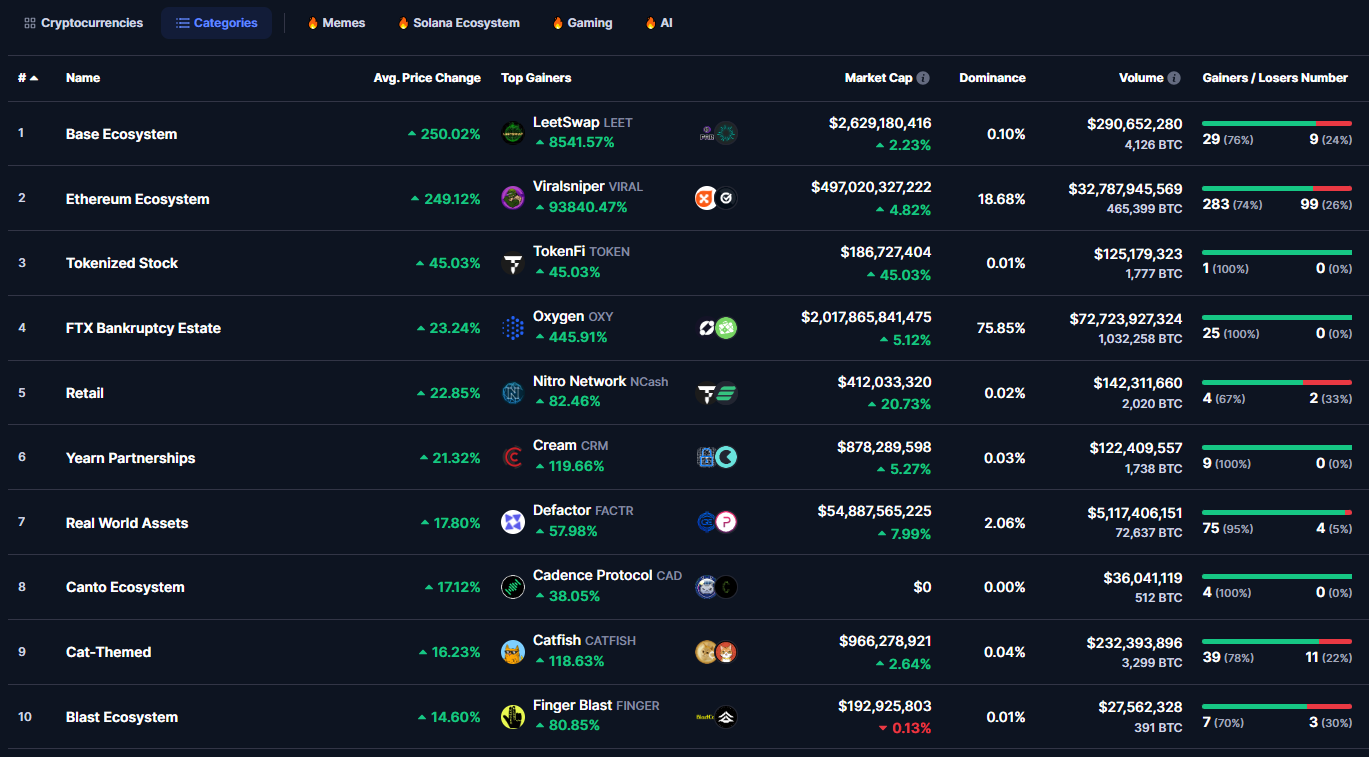
Task: Click the coin logo pair in Base Ecosystem row
Action: 717,133
